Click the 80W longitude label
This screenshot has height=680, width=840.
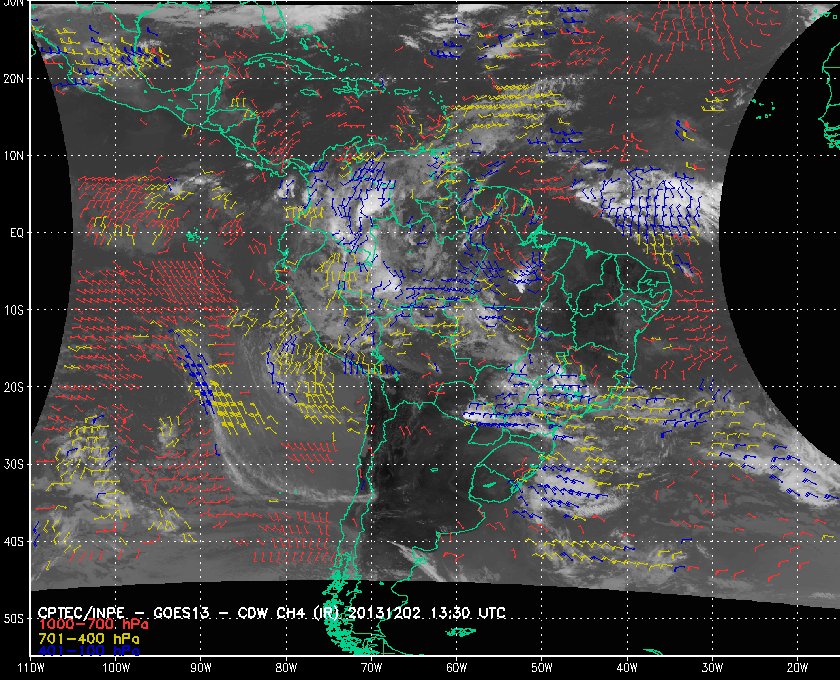(286, 668)
